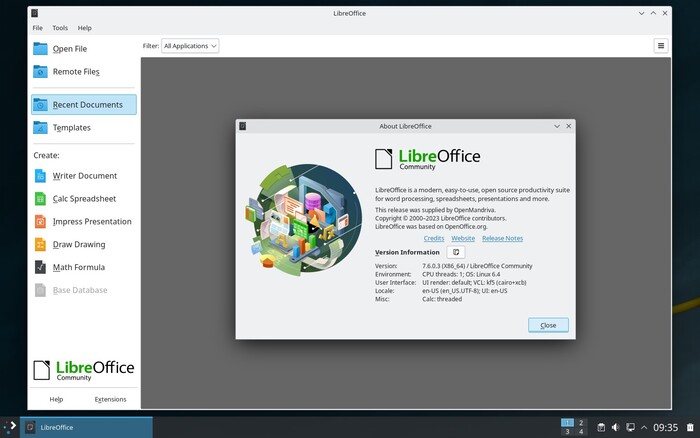Click the Base Database icon

(x=40, y=290)
